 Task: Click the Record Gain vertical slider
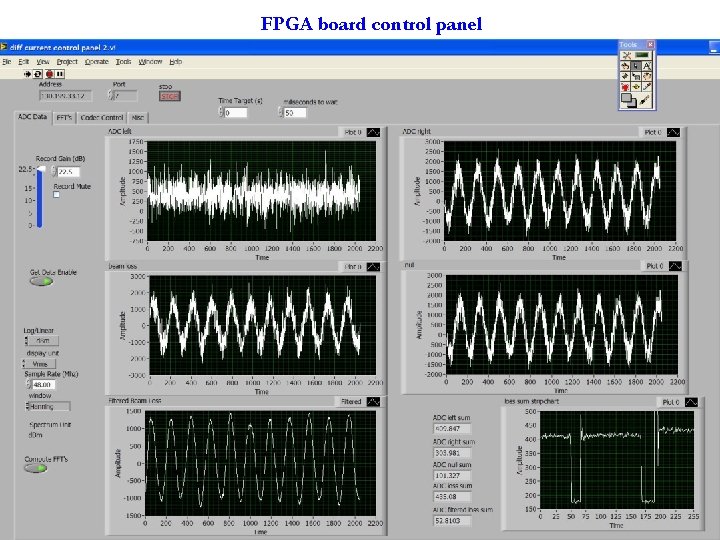[40, 197]
